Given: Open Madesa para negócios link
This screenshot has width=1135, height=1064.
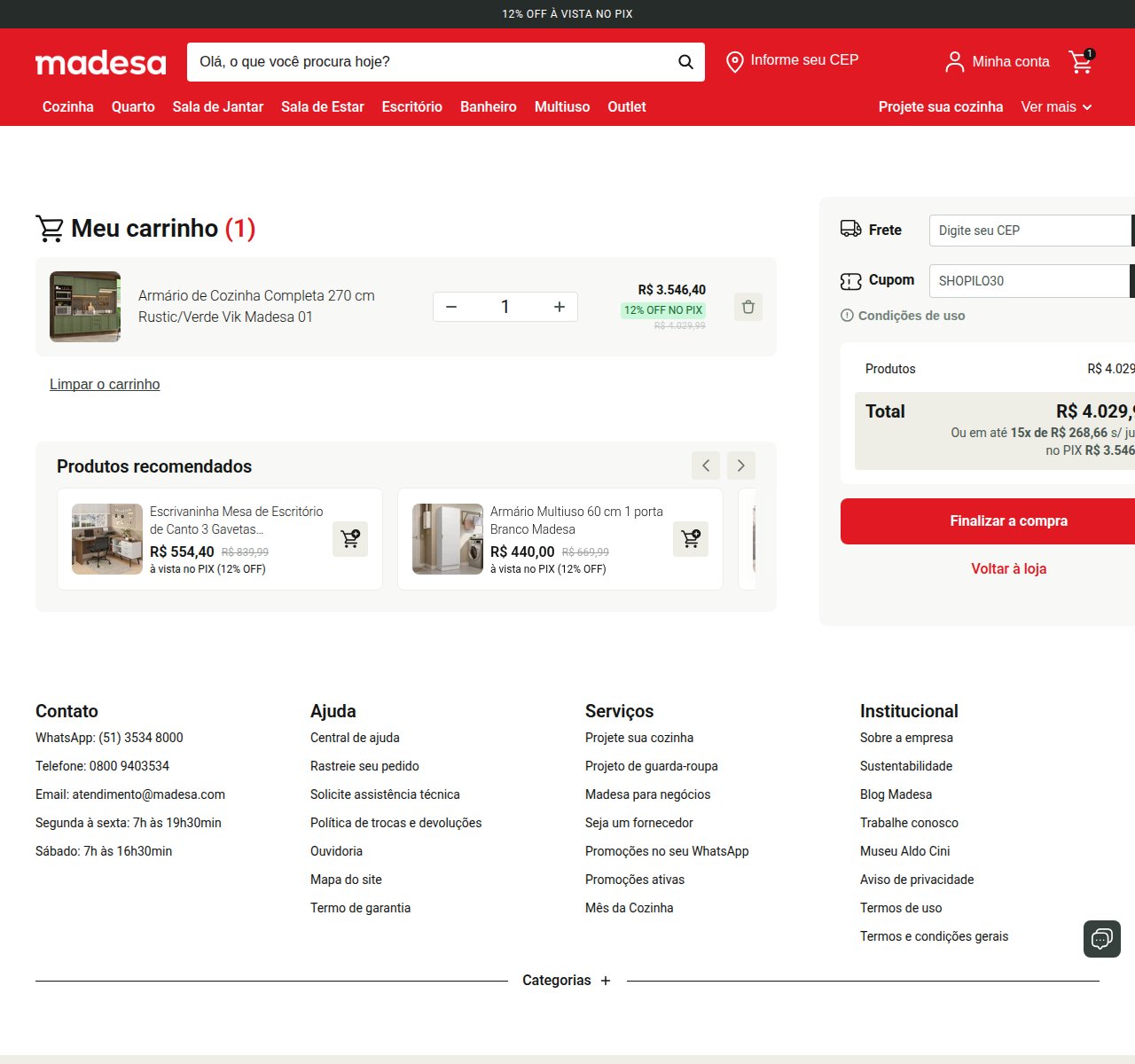Looking at the screenshot, I should 648,794.
